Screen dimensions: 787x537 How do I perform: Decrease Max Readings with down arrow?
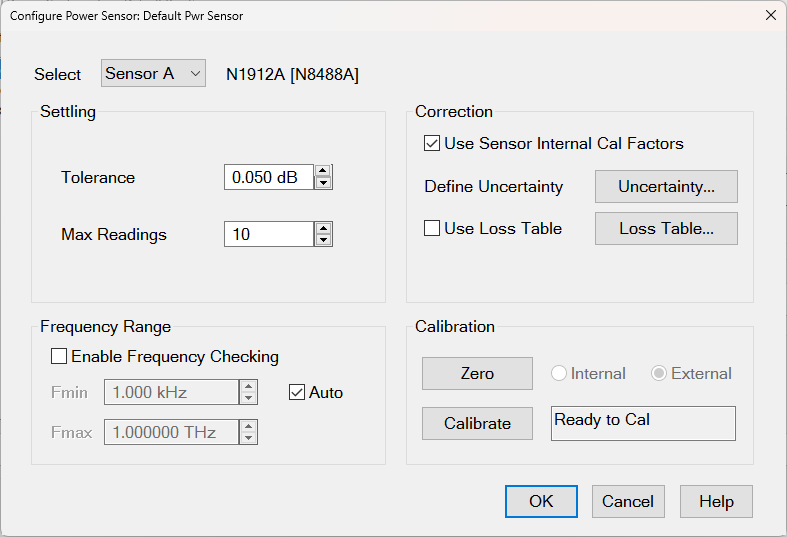[x=323, y=240]
